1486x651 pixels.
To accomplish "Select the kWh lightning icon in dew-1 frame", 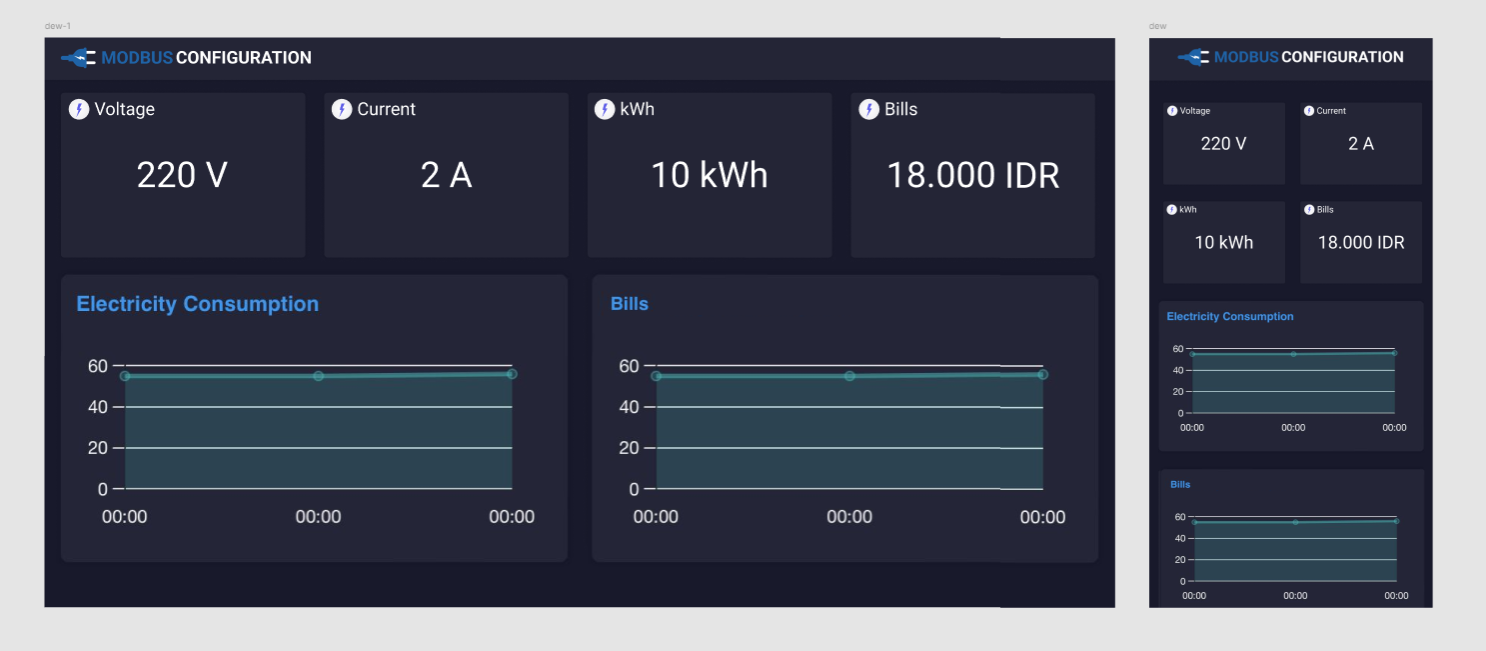I will pos(604,109).
